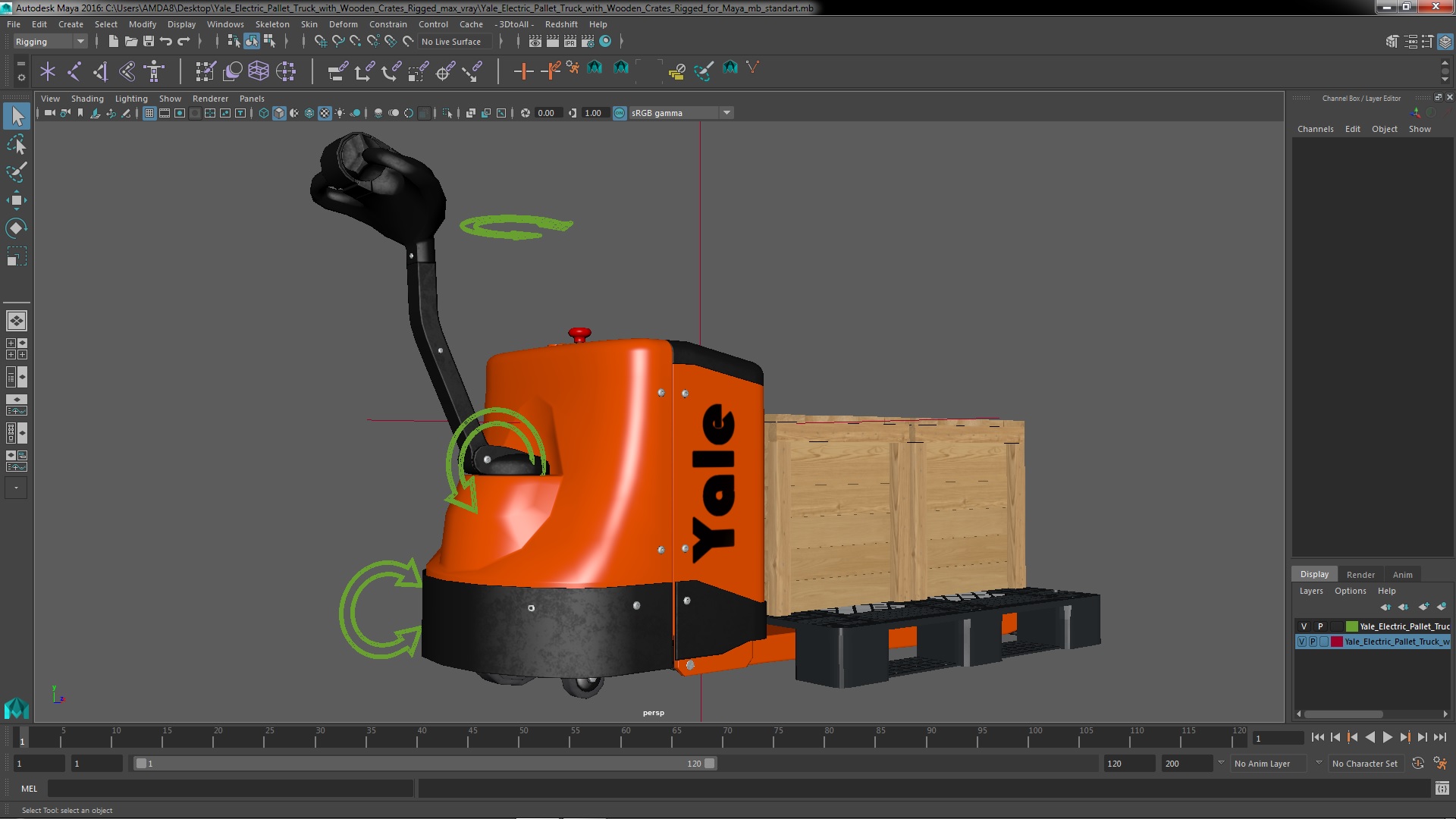Open shelf options gear menu
This screenshot has height=819, width=1456.
pyautogui.click(x=21, y=77)
